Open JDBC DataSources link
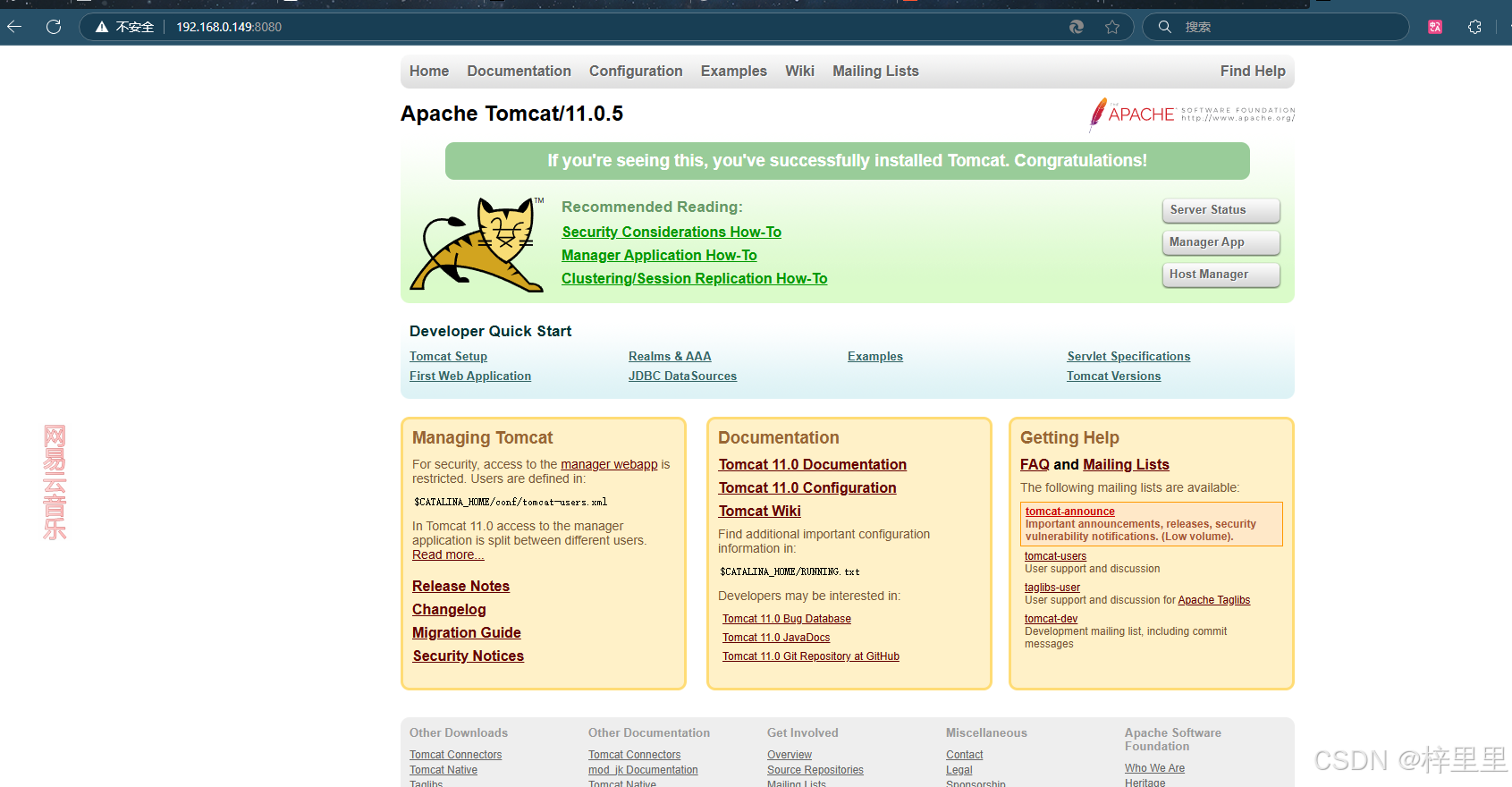Viewport: 1512px width, 787px height. (682, 376)
